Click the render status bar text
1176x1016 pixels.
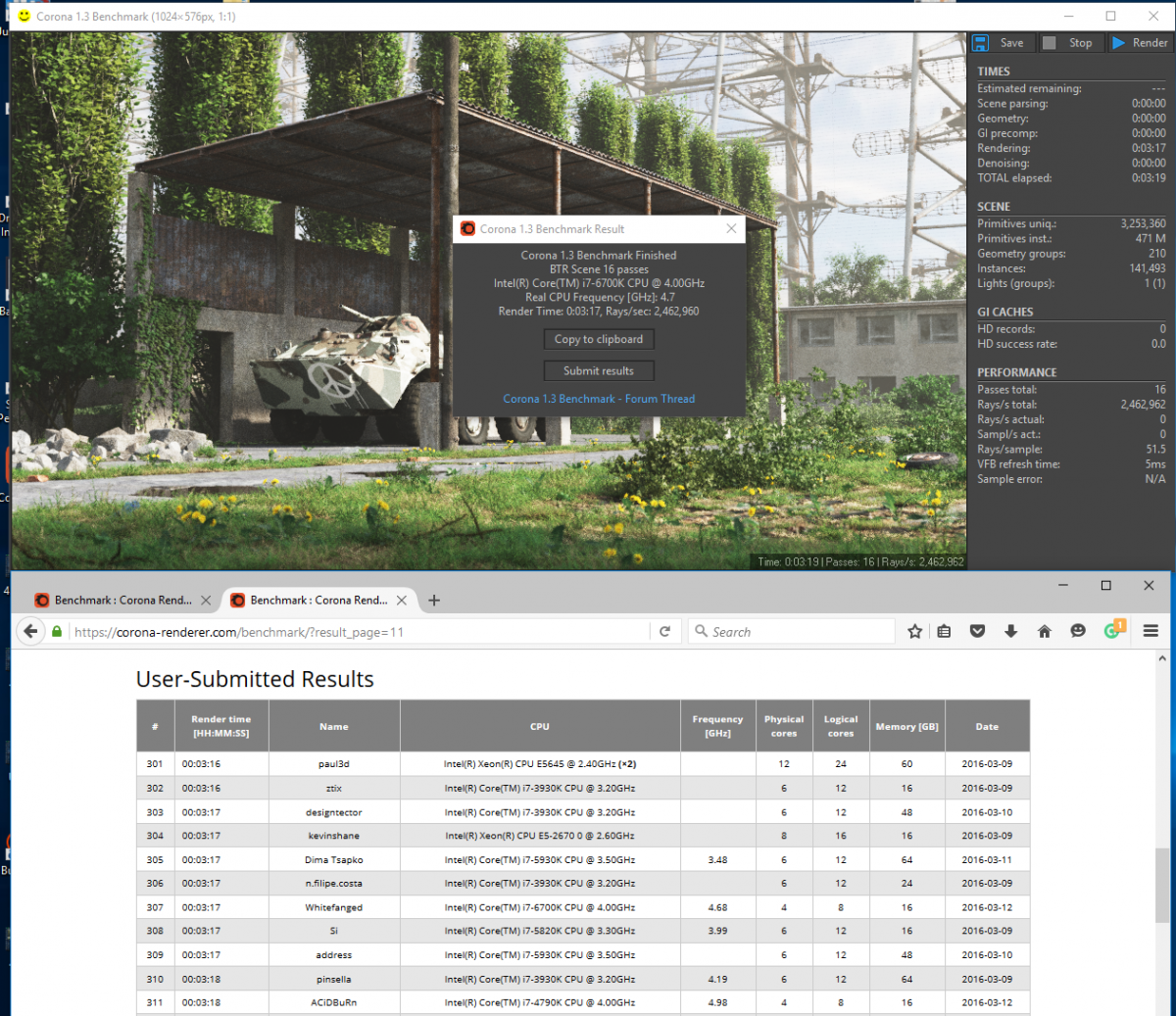coord(860,562)
